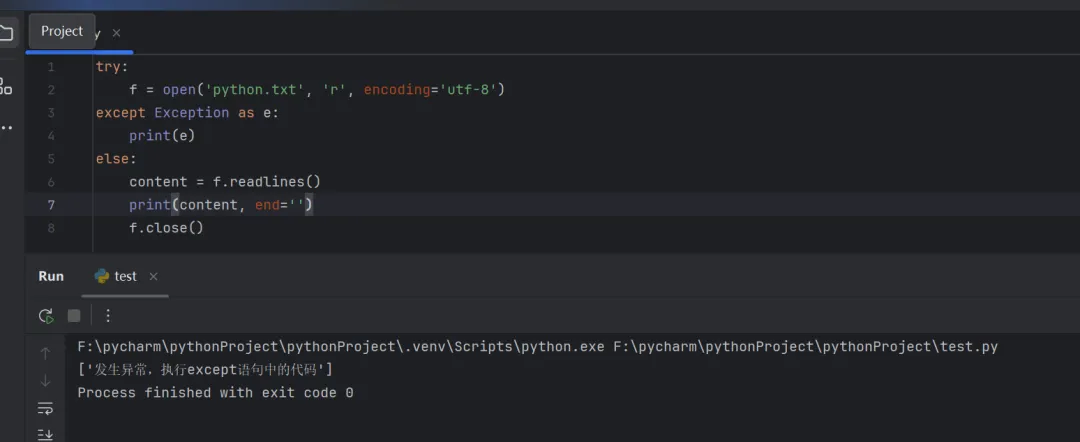The height and width of the screenshot is (442, 1080).
Task: Open the Project tool window folder icon
Action: 6,33
